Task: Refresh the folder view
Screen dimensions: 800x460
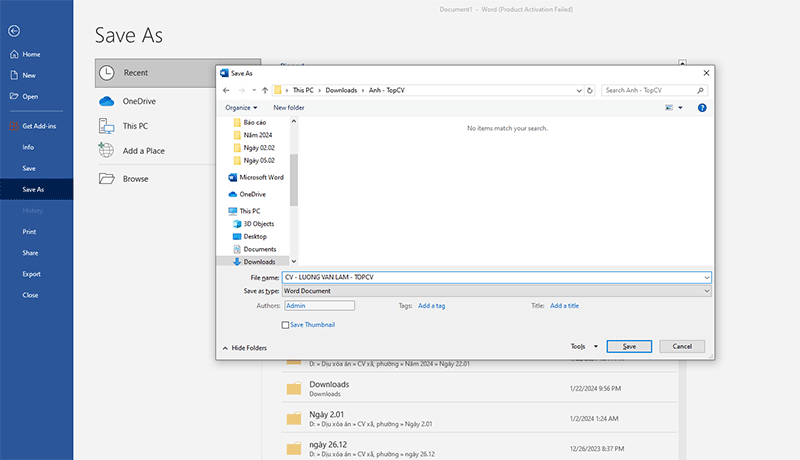Action: pos(590,90)
